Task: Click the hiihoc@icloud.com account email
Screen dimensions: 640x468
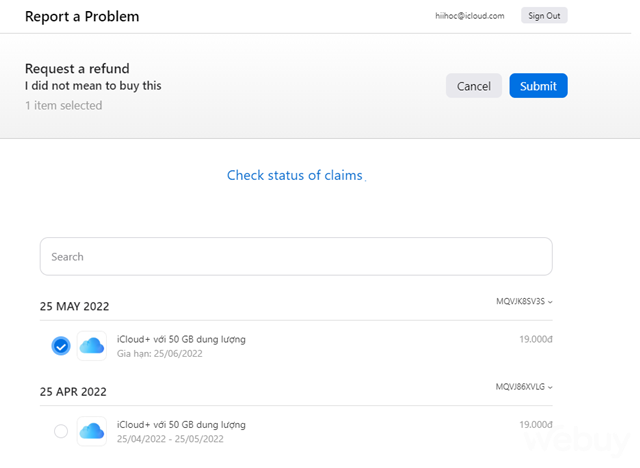Action: point(470,16)
